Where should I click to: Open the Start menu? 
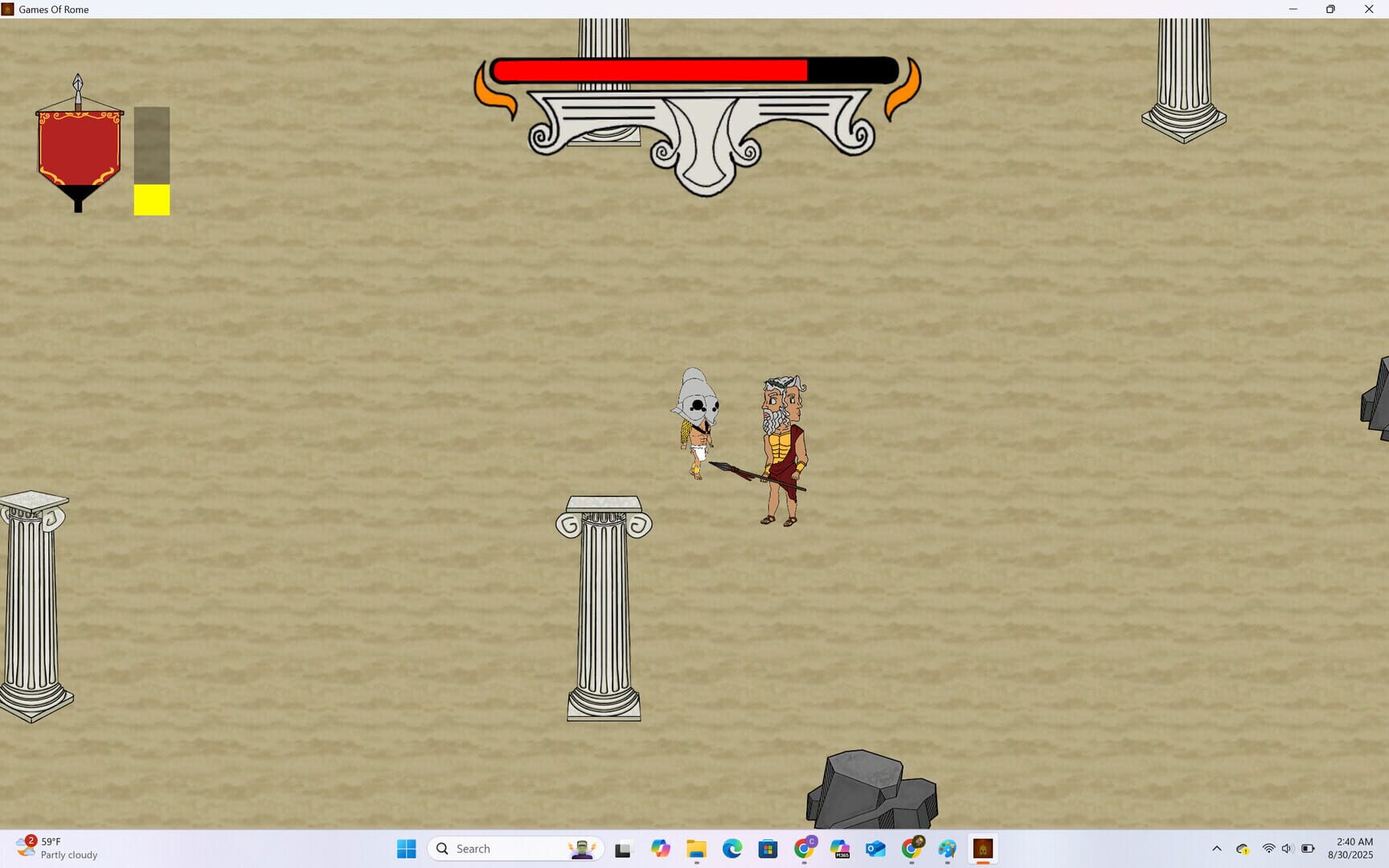pyautogui.click(x=406, y=848)
